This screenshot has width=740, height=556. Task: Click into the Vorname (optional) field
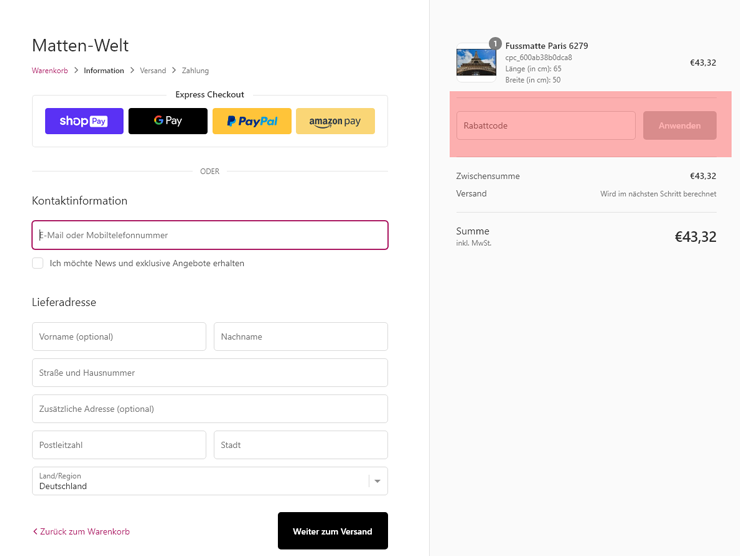(x=119, y=337)
